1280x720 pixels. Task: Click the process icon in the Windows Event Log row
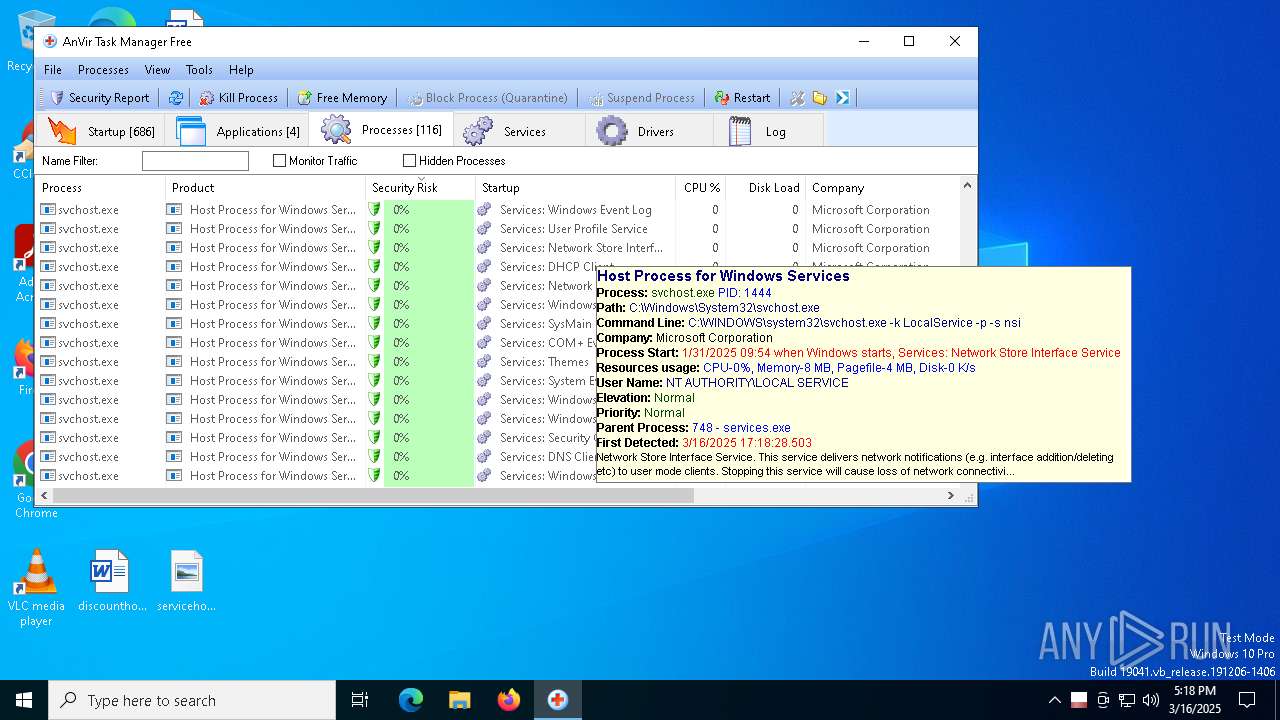click(48, 210)
